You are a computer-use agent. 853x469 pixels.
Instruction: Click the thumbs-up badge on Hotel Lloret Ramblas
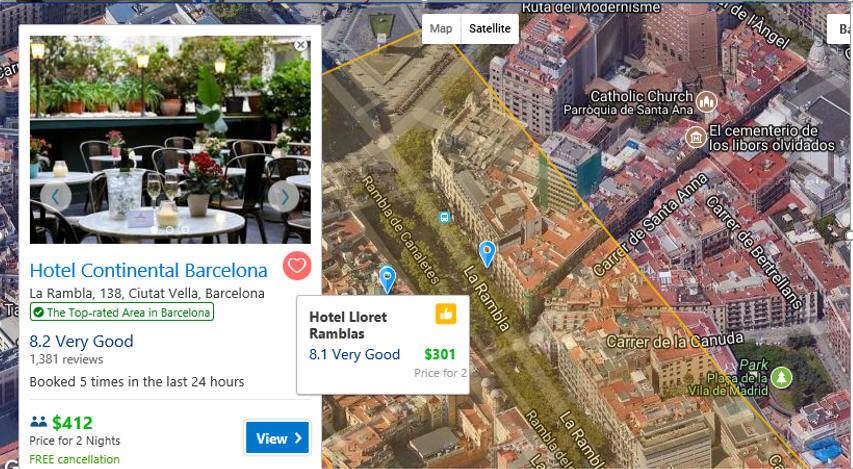coord(446,314)
